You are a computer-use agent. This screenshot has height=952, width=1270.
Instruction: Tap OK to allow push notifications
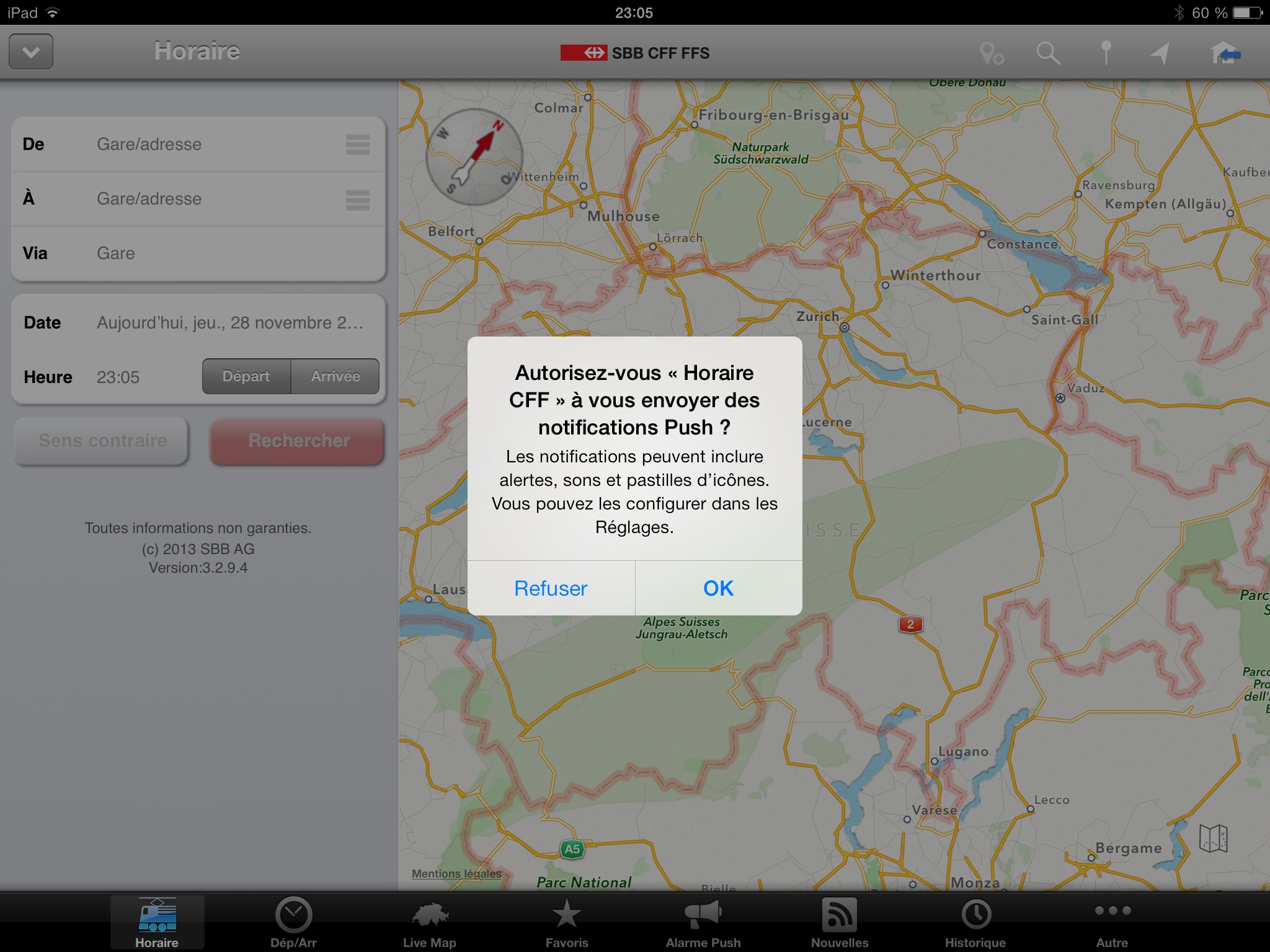(718, 588)
